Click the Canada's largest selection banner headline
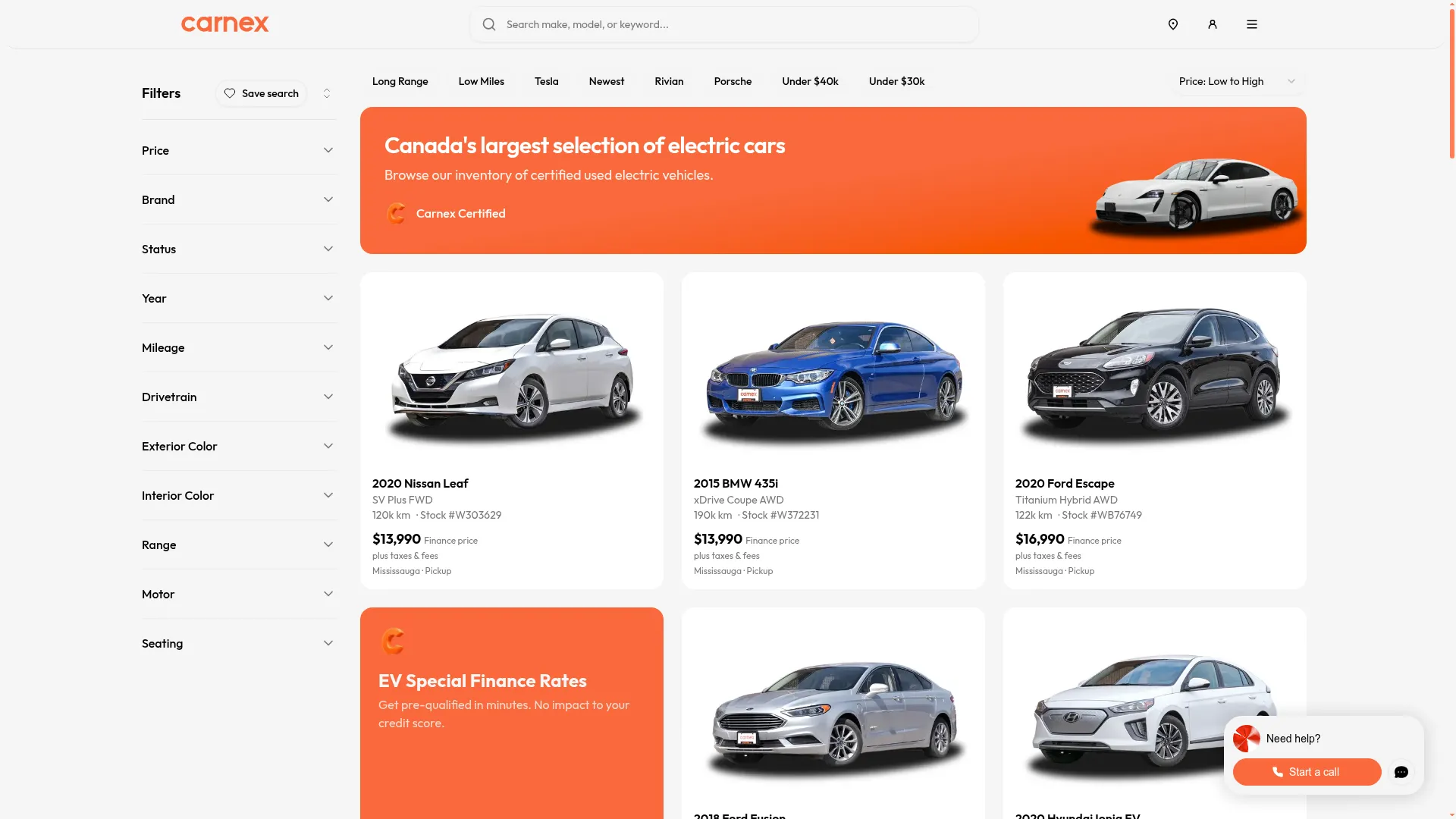Screen dimensions: 1456x819 click(x=585, y=146)
